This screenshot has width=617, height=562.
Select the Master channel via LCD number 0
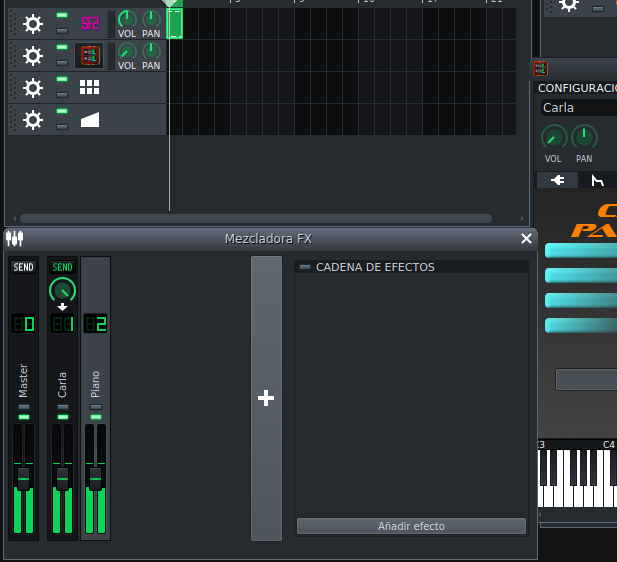(24, 324)
